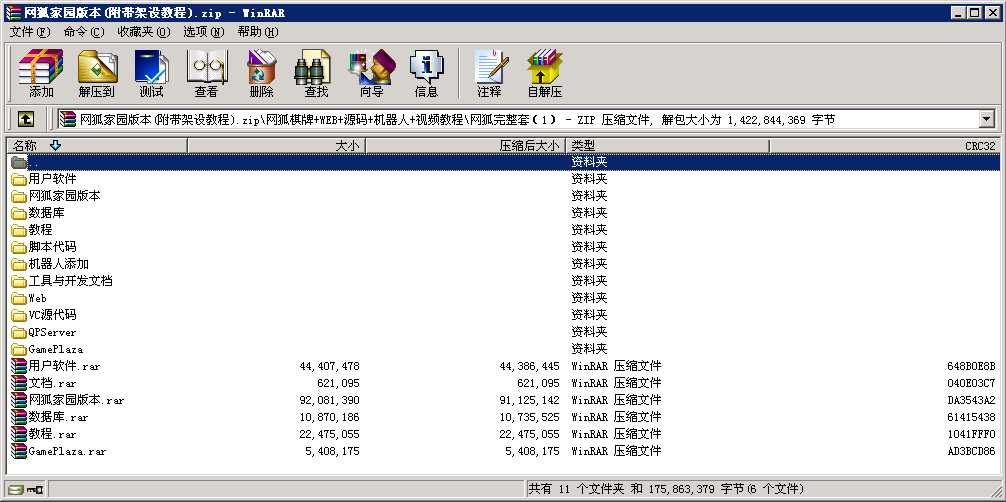
Task: Click the folder icon of 用户软件
Action: pos(19,178)
